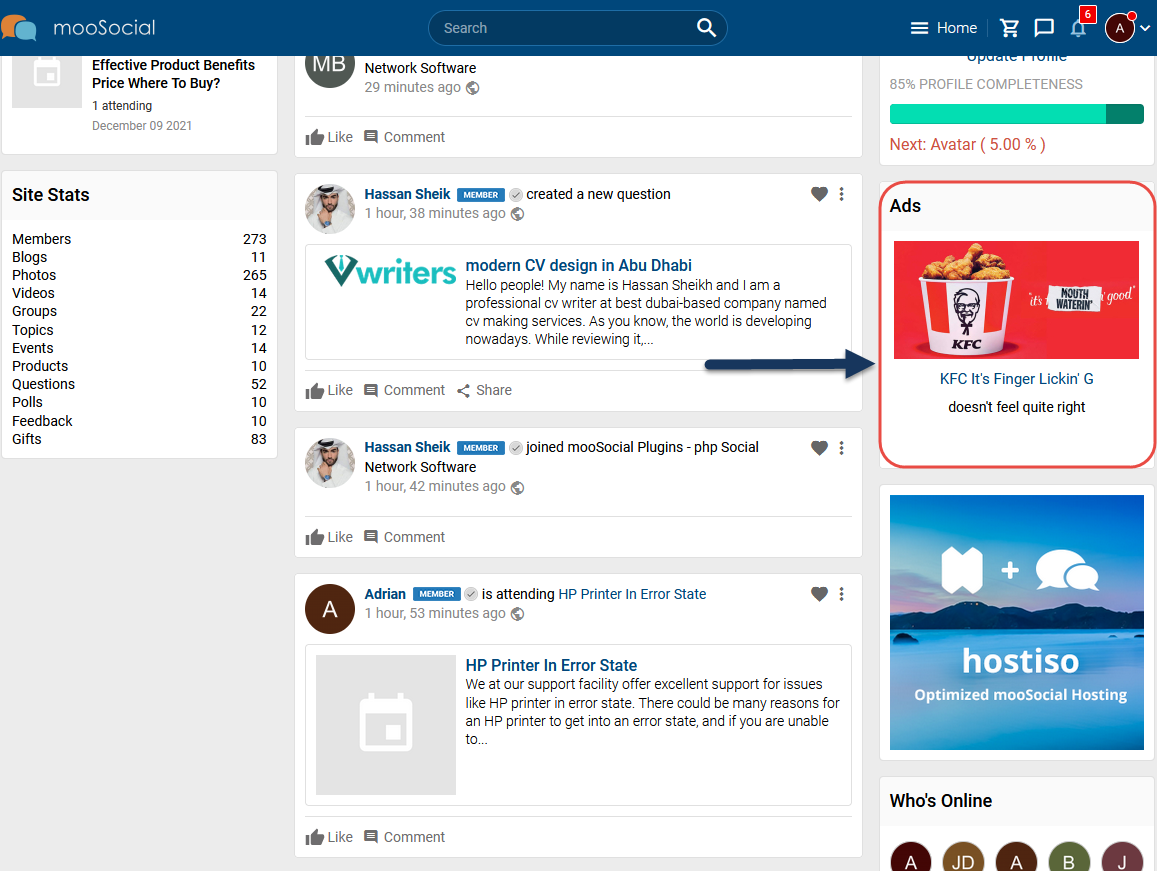Click the Questions stat row
1157x871 pixels.
[x=139, y=385]
